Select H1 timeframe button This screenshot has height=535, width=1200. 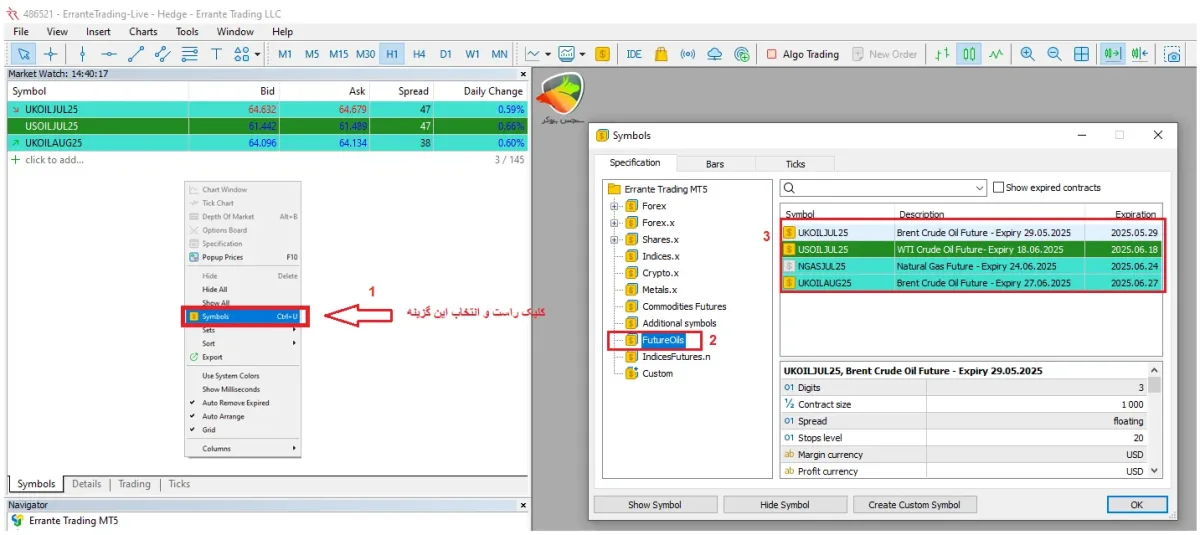tap(392, 54)
